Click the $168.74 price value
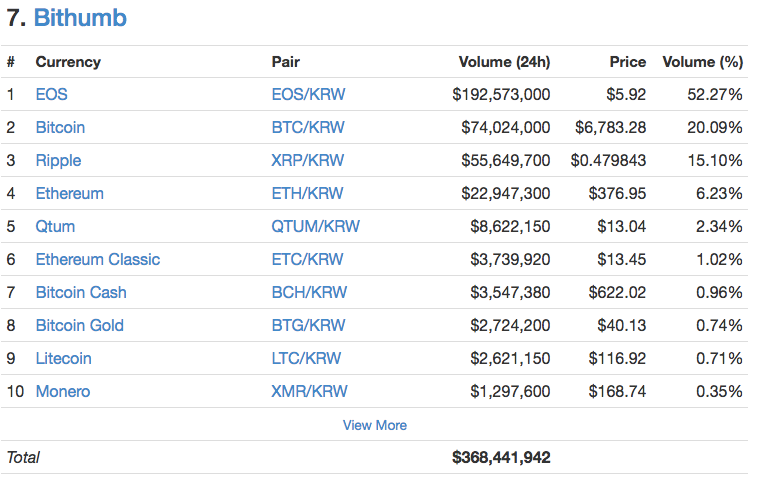This screenshot has height=481, width=759. click(x=617, y=391)
